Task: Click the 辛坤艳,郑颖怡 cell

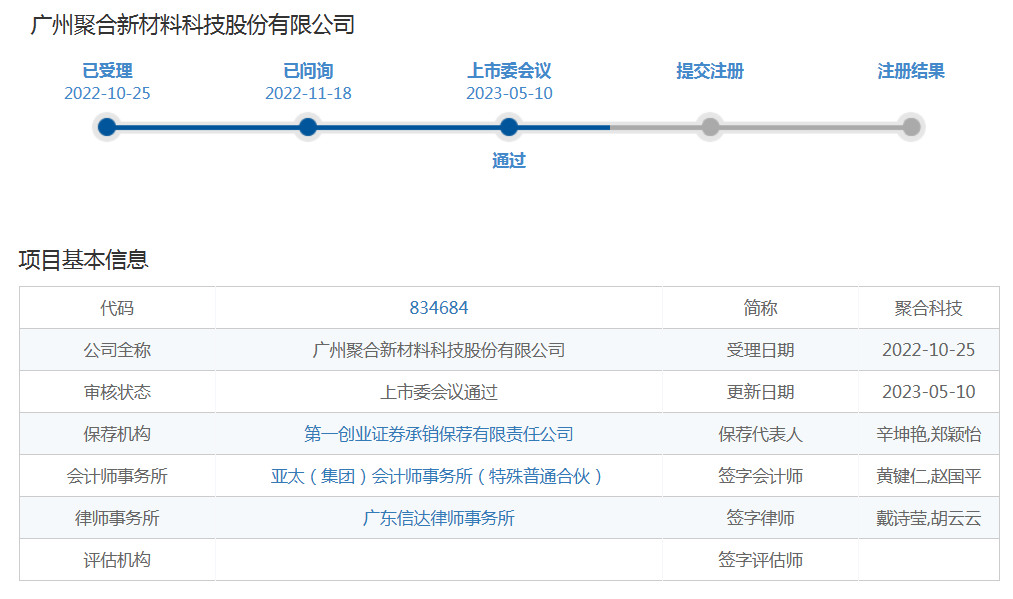Action: [928, 434]
